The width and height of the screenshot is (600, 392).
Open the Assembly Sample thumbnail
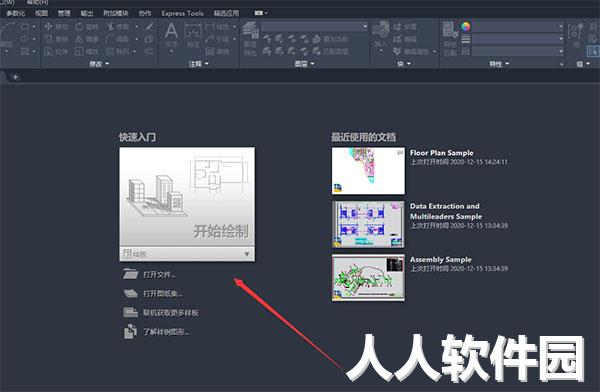click(368, 278)
